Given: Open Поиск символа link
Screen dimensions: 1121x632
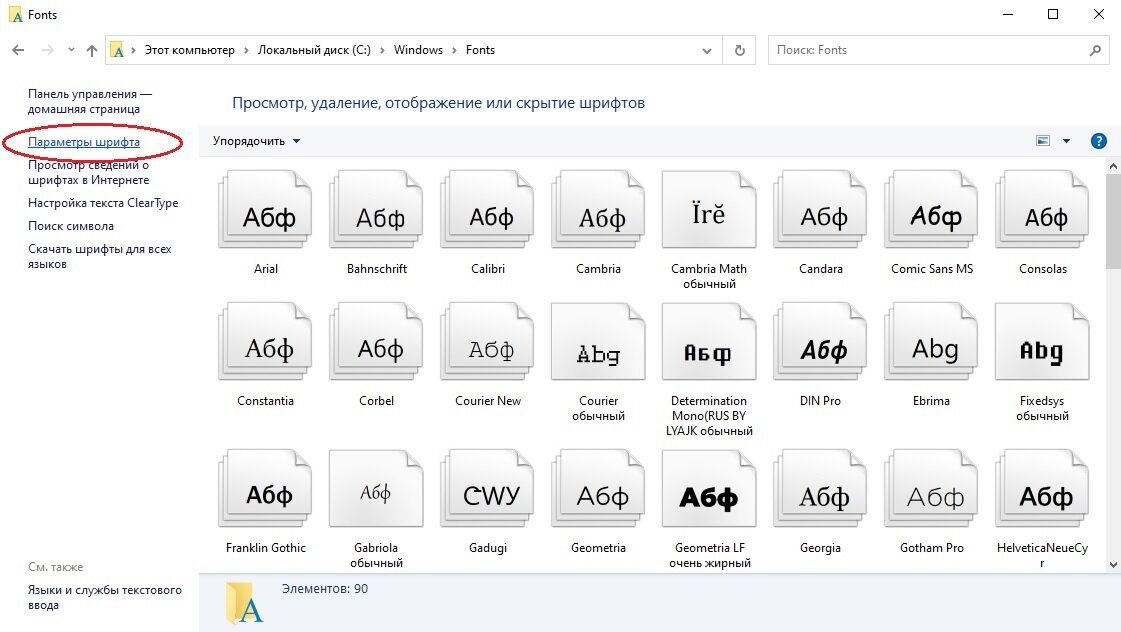Looking at the screenshot, I should tap(71, 226).
